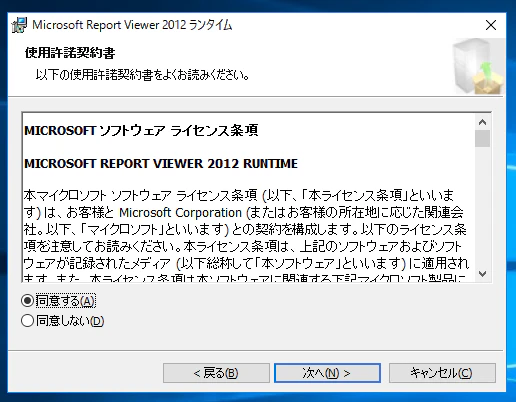The image size is (516, 402).
Task: Click the < 戻る(B) button
Action: tap(216, 373)
